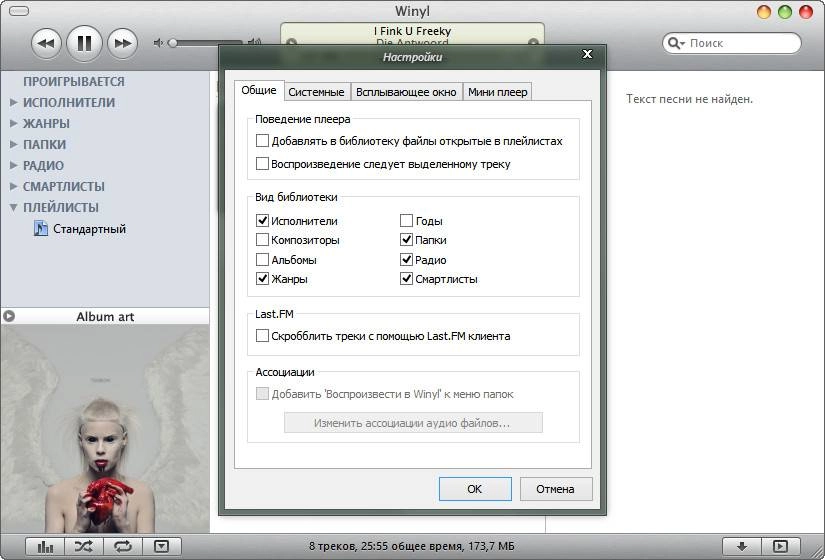Expand ИСПОЛНИТЕЛИ tree arrow
Image resolution: width=825 pixels, height=560 pixels.
pyautogui.click(x=14, y=102)
